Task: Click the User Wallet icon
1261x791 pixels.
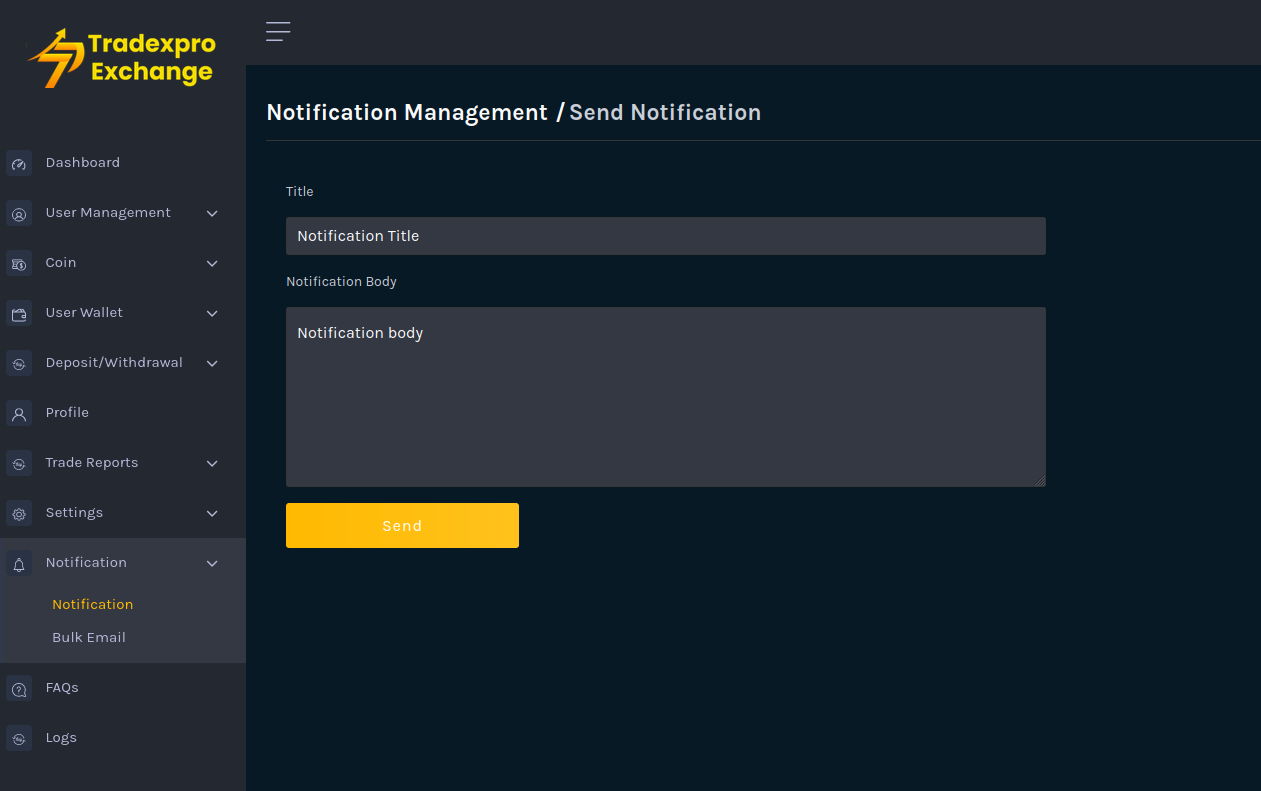Action: 19,314
